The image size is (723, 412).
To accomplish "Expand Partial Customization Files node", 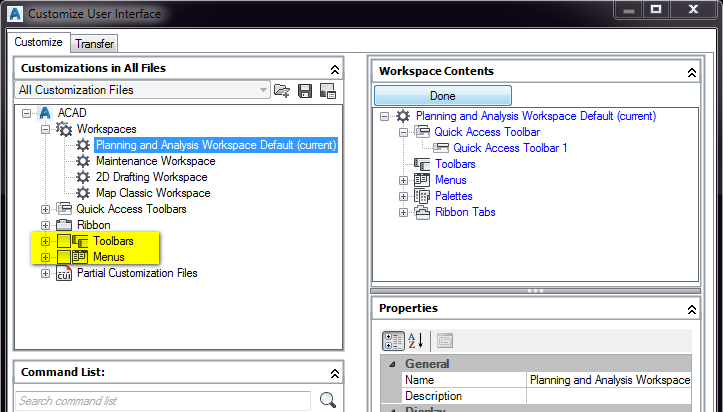I will (45, 273).
